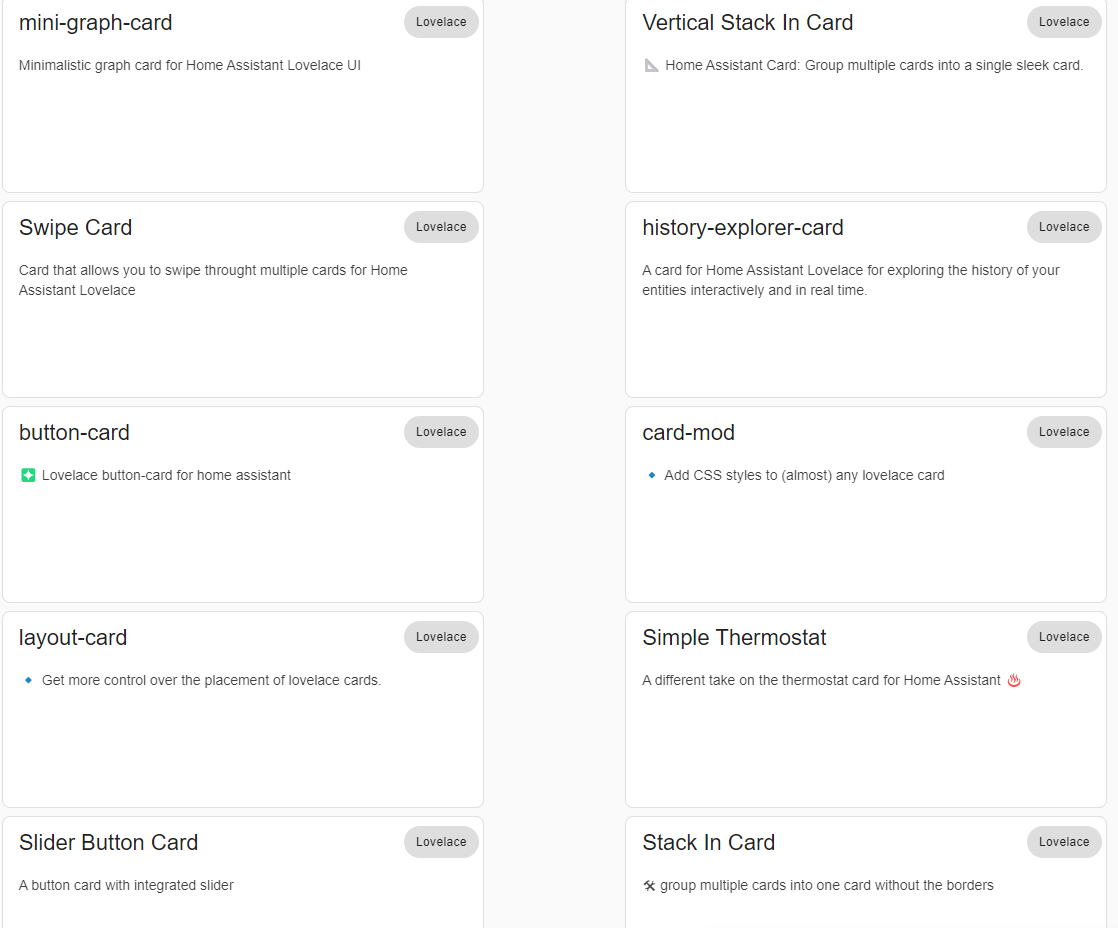This screenshot has width=1118, height=928.
Task: Open the mini-graph-card repository
Action: point(95,22)
